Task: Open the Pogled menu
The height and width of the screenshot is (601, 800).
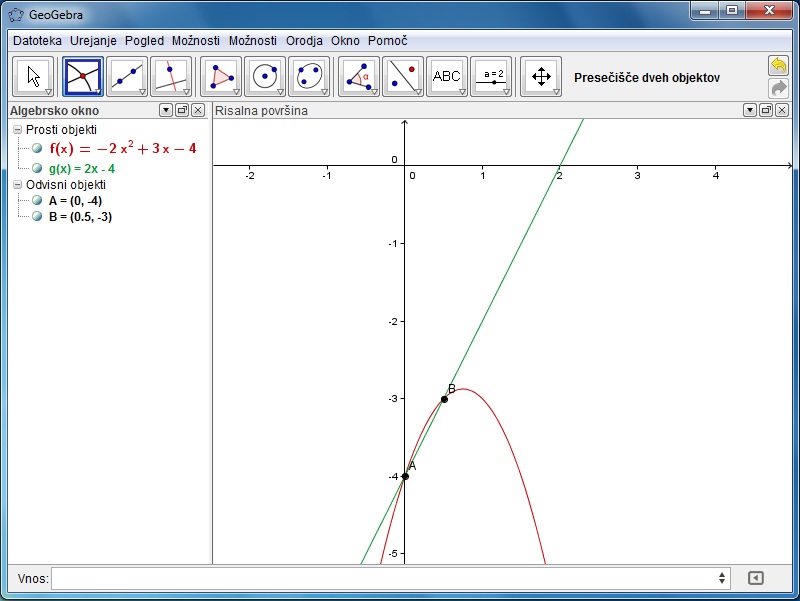Action: pyautogui.click(x=144, y=41)
